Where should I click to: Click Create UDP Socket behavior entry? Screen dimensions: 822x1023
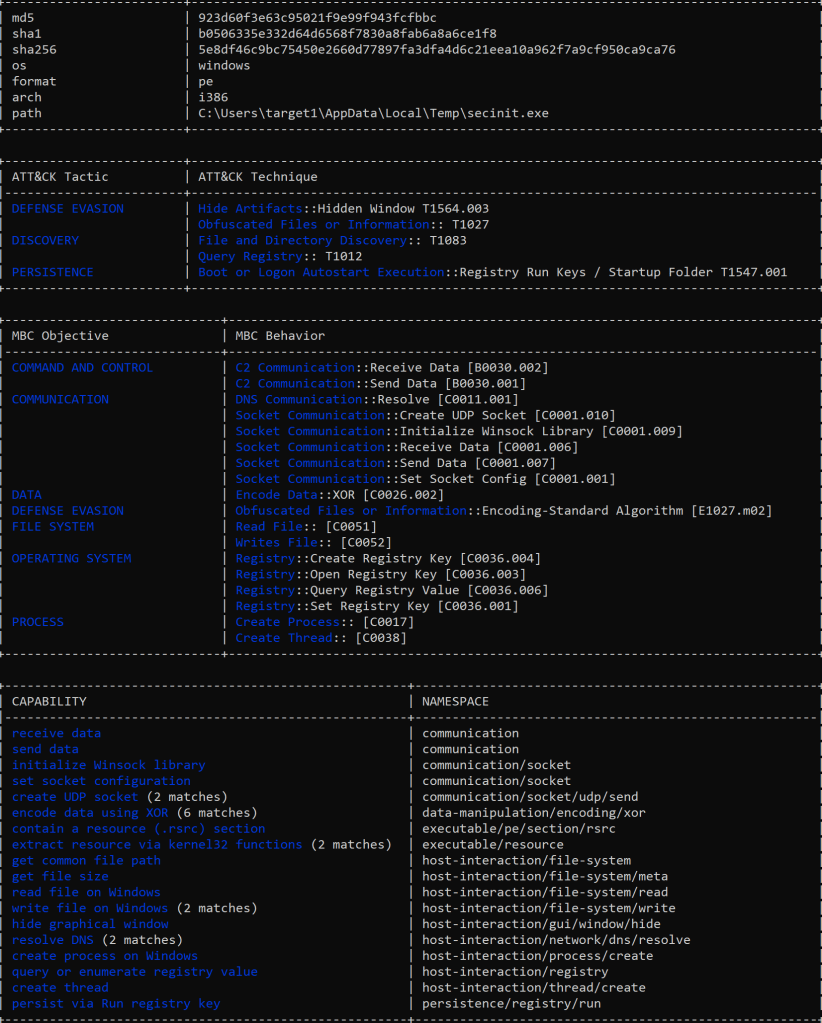pyautogui.click(x=425, y=415)
